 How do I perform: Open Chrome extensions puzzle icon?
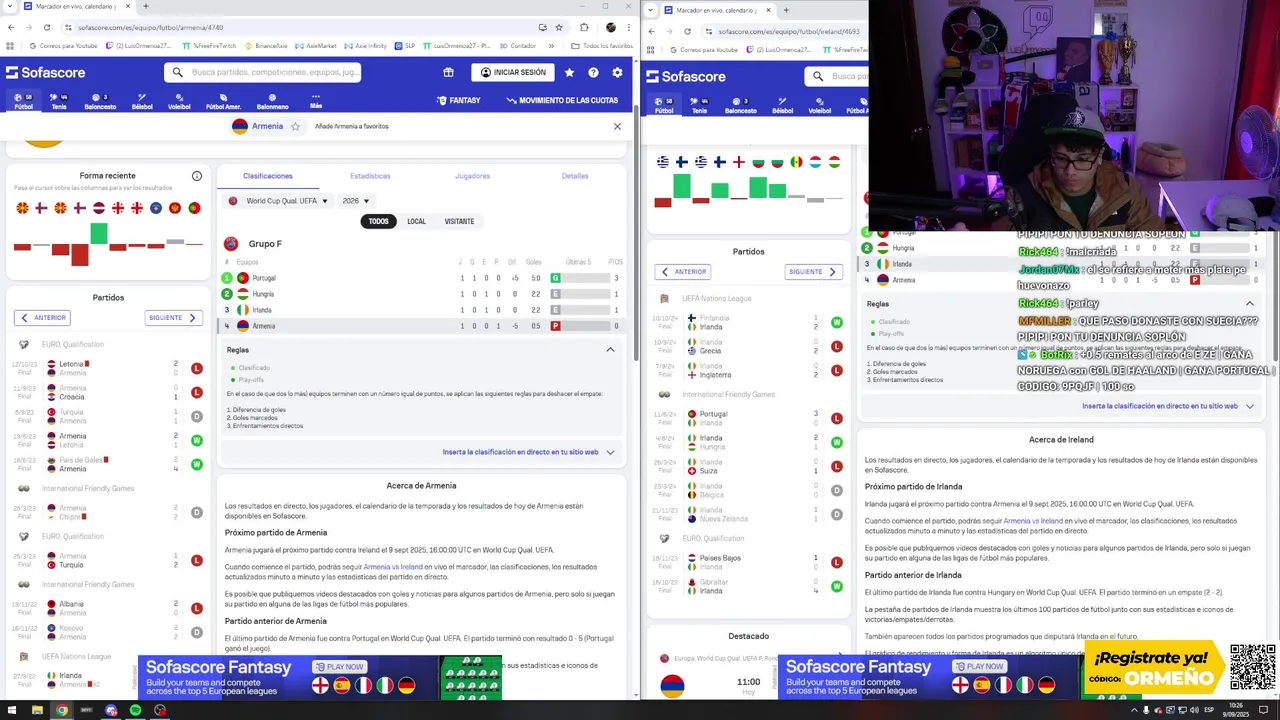tap(584, 27)
